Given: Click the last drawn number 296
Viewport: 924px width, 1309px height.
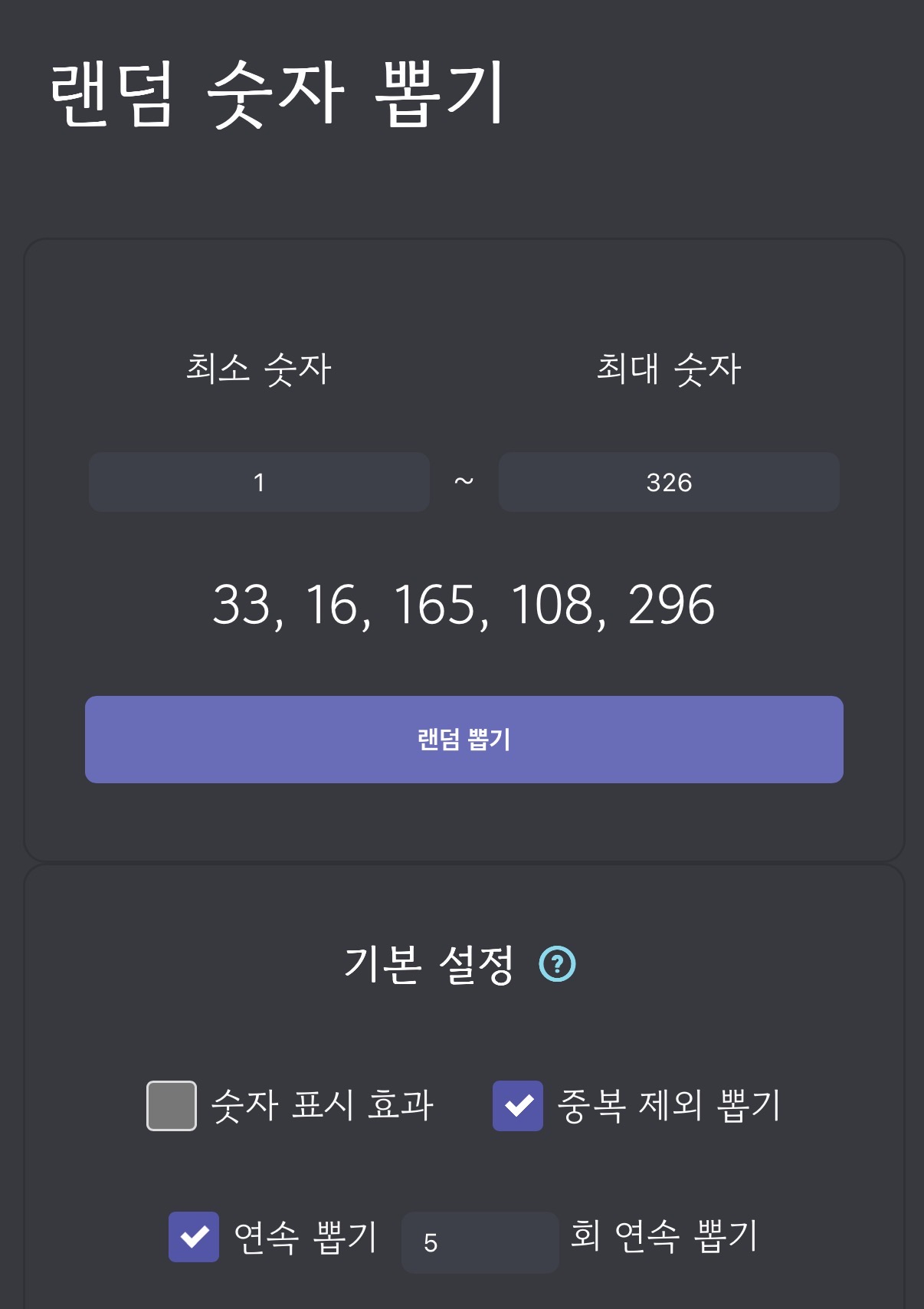Looking at the screenshot, I should coord(671,605).
